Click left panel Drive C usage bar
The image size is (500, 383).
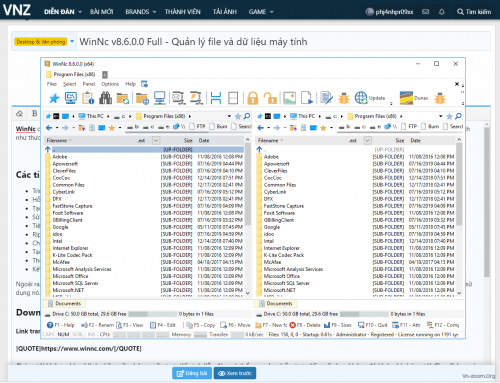(x=153, y=314)
